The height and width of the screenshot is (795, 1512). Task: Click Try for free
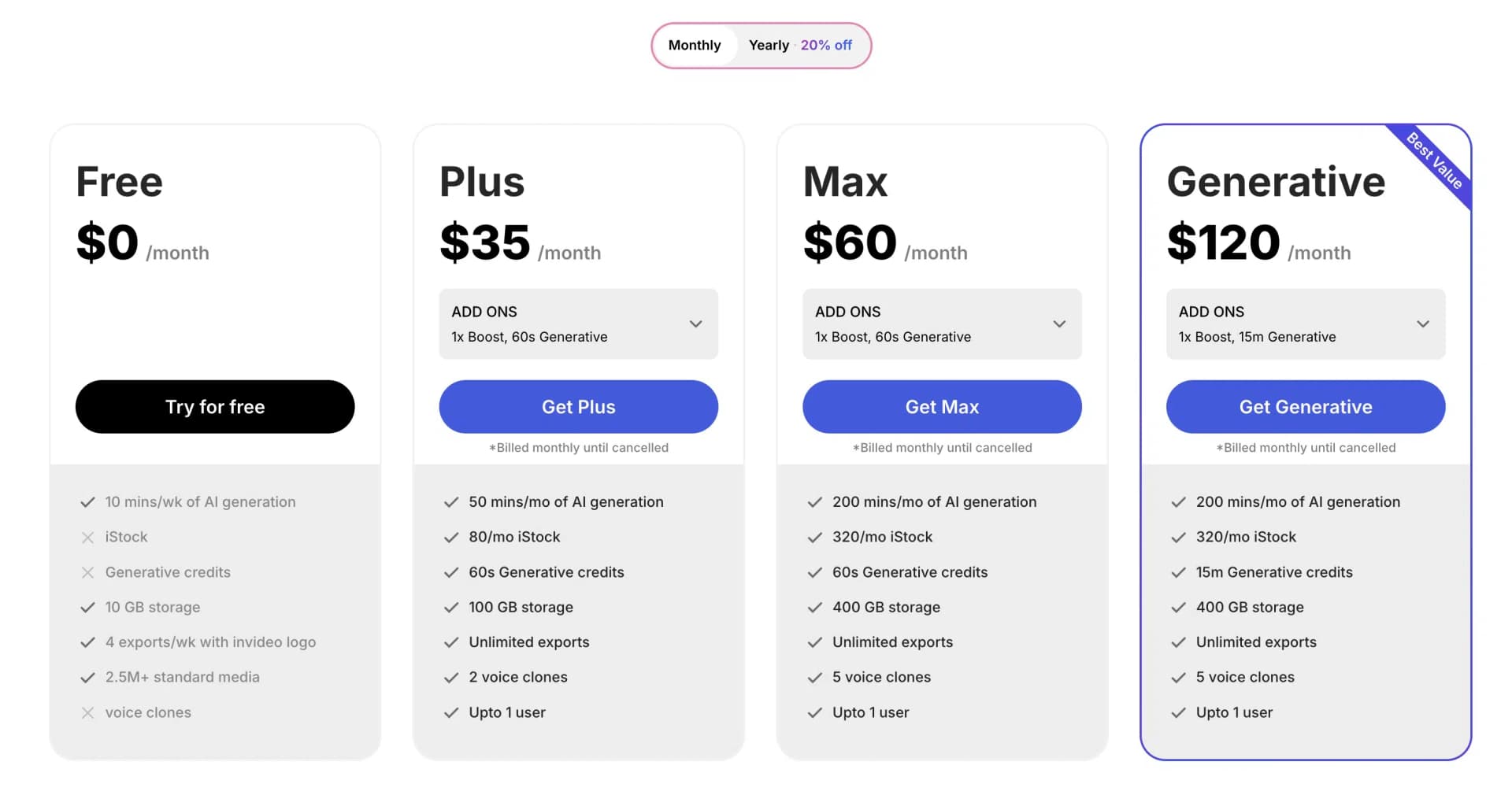[x=214, y=407]
